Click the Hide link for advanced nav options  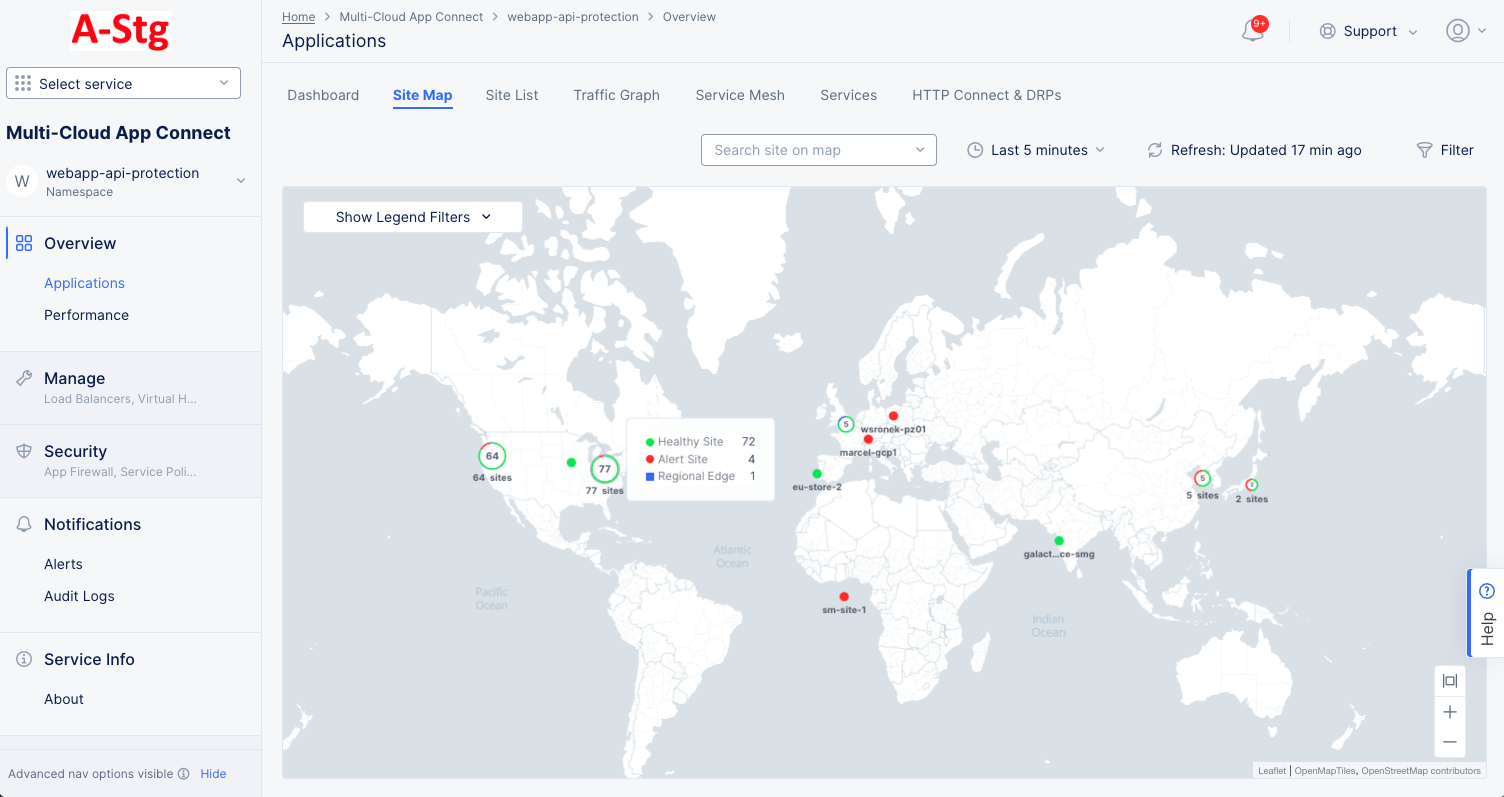[213, 773]
